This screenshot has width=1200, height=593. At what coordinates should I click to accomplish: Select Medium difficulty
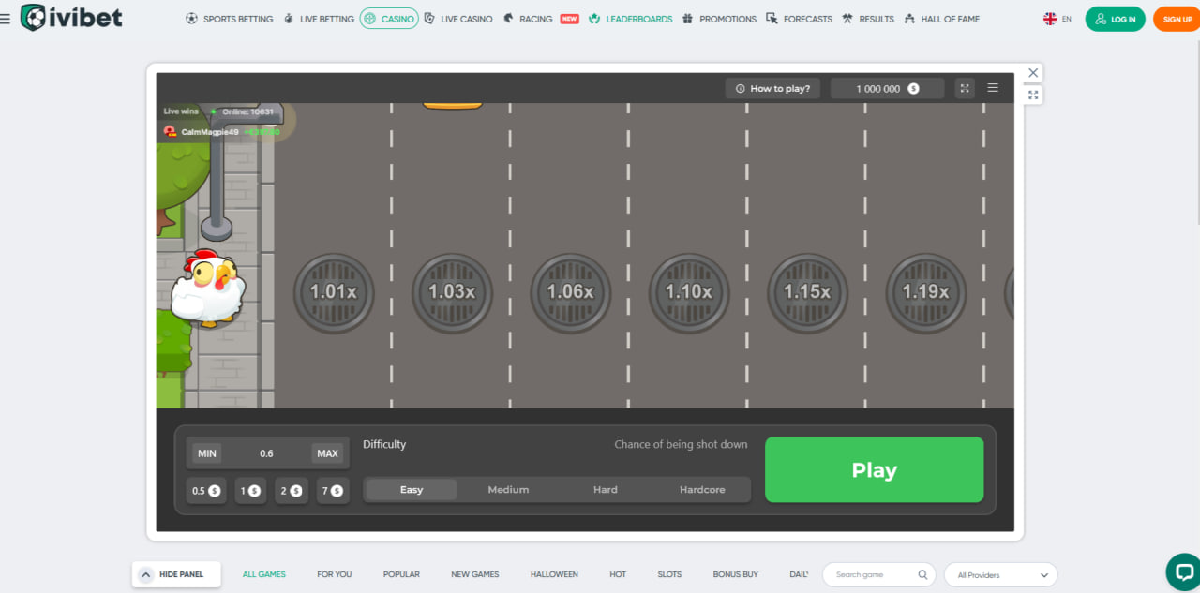[508, 489]
